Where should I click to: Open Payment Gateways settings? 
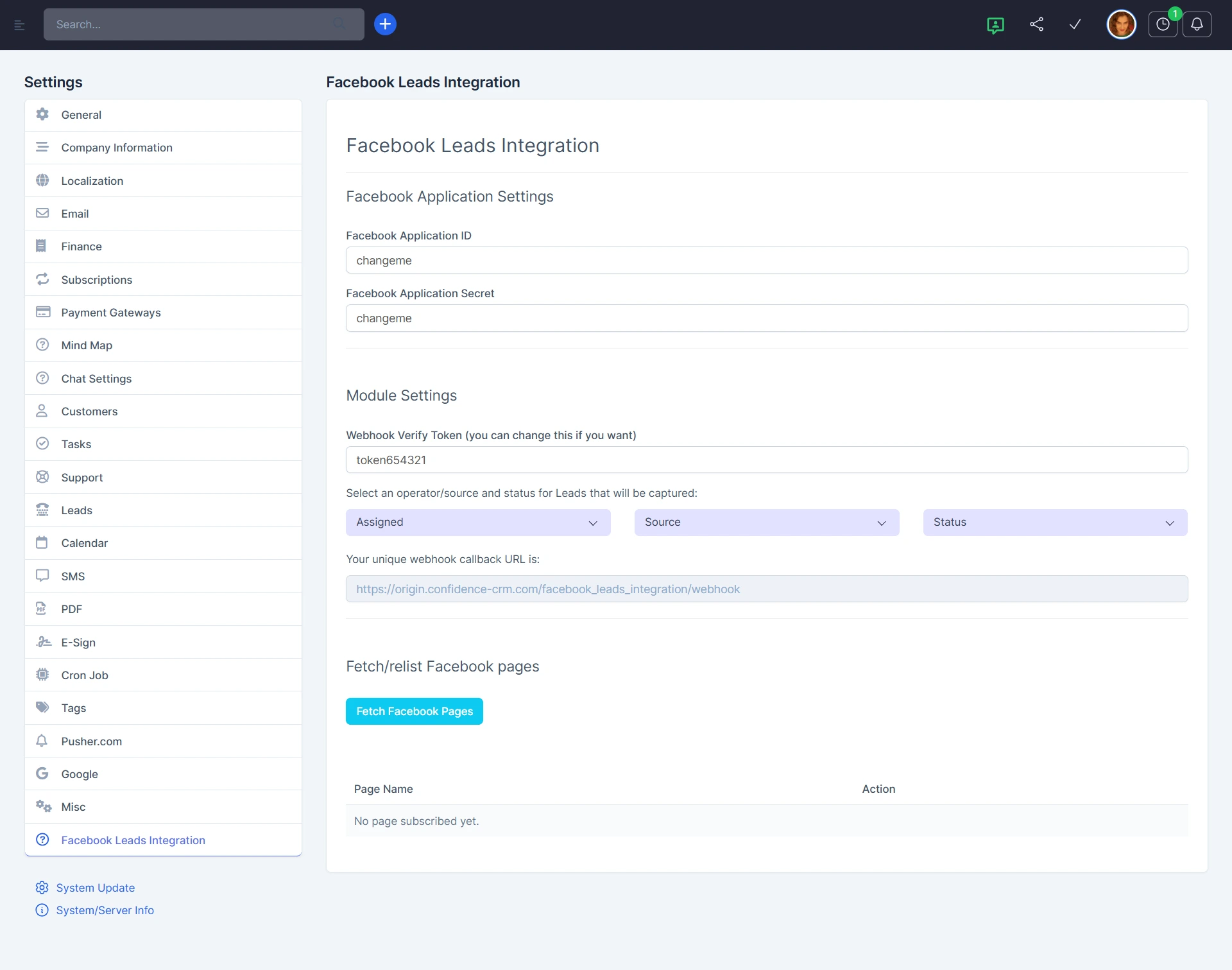[111, 313]
